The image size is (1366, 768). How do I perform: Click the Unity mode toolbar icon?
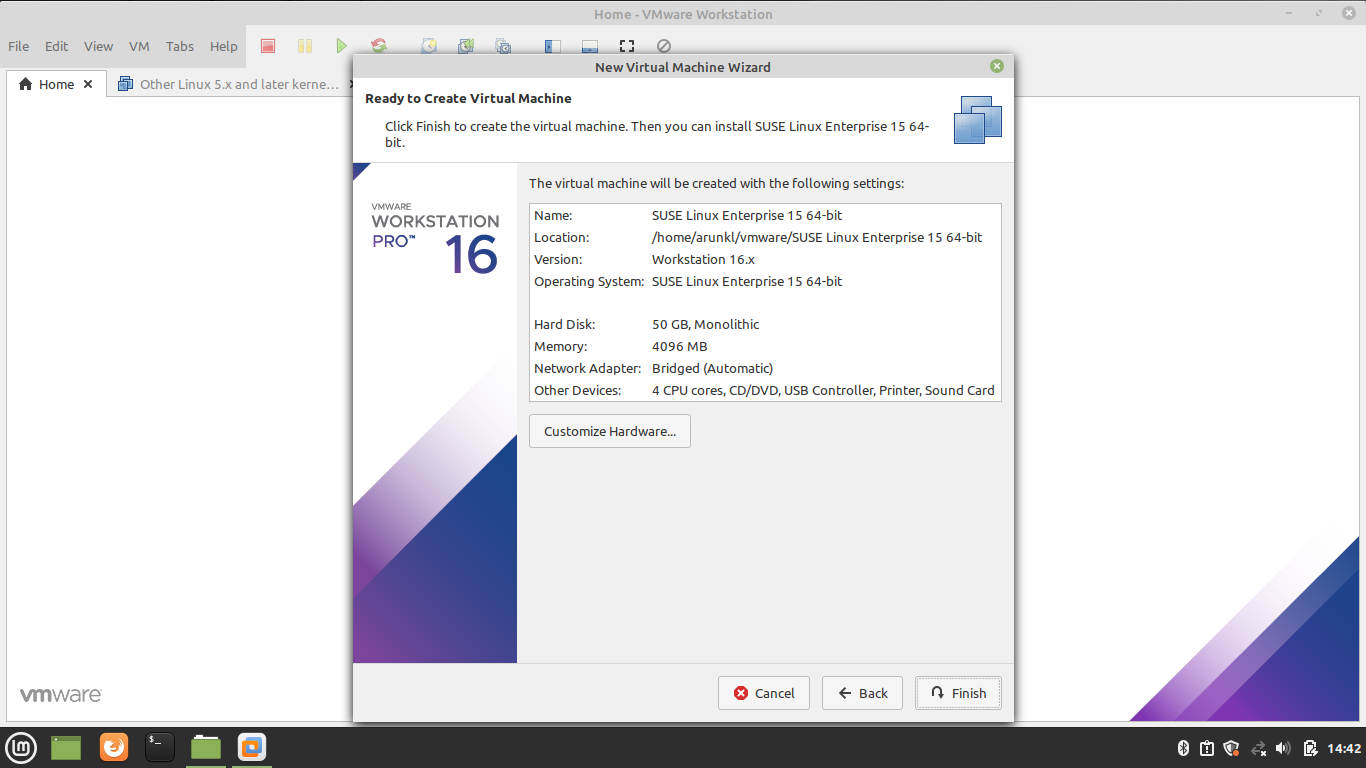click(664, 46)
